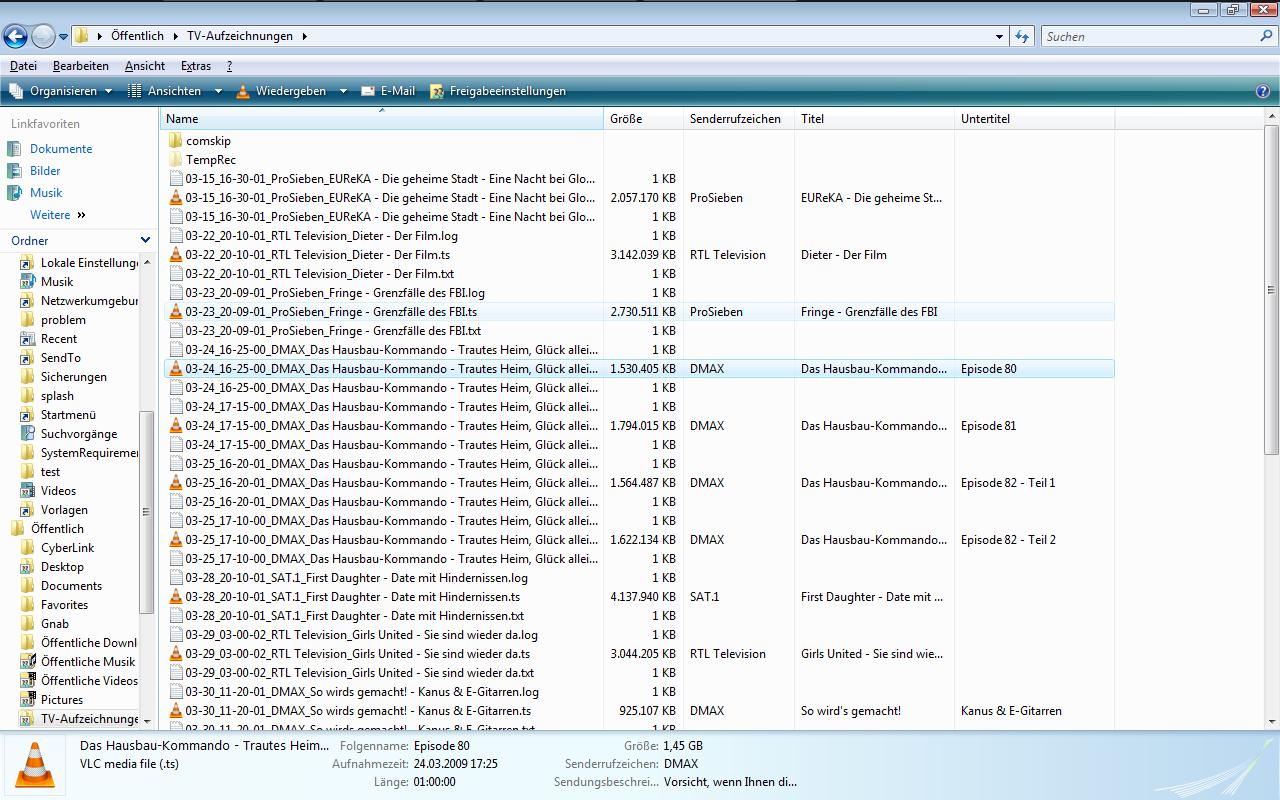Open the Organisieren dropdown
This screenshot has width=1280, height=800.
pyautogui.click(x=61, y=91)
